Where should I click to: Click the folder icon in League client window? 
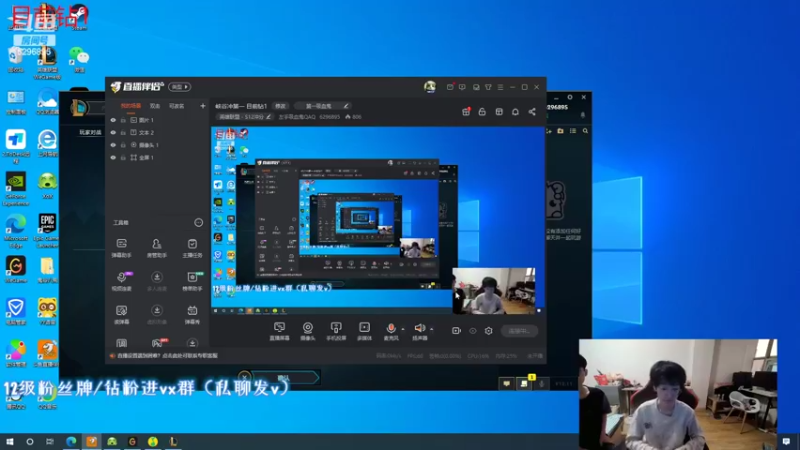pyautogui.click(x=560, y=131)
